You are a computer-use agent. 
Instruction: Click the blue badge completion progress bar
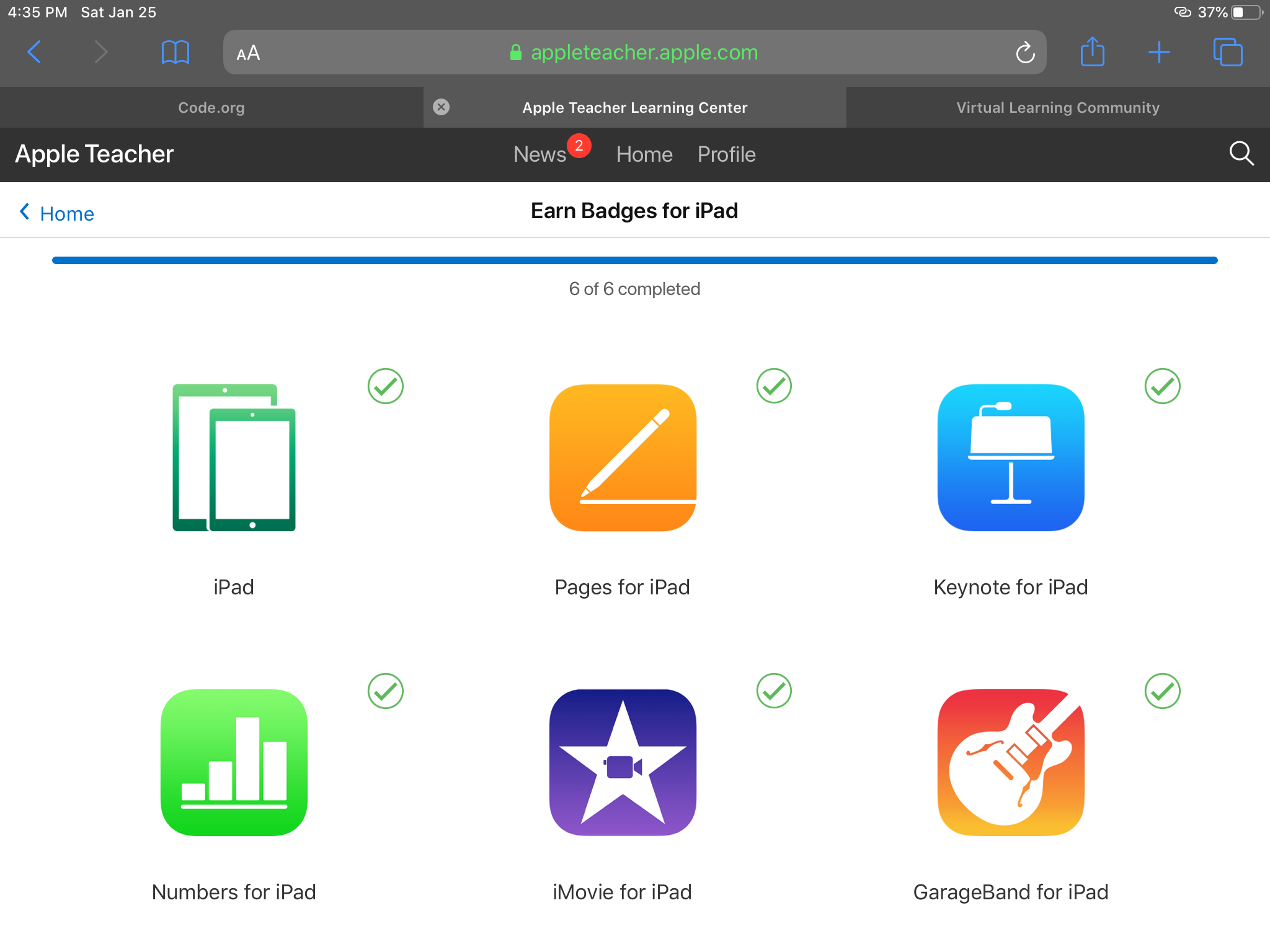pyautogui.click(x=634, y=260)
